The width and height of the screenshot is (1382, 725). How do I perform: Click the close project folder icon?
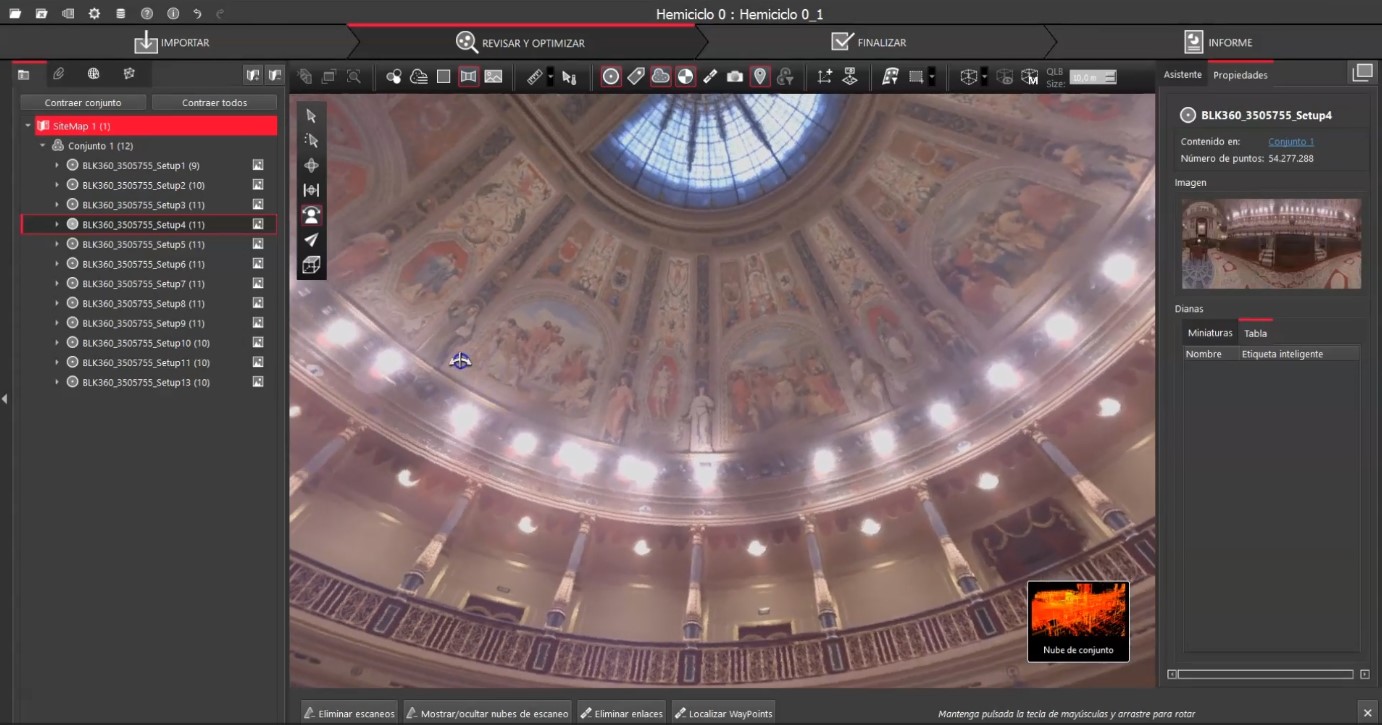41,13
